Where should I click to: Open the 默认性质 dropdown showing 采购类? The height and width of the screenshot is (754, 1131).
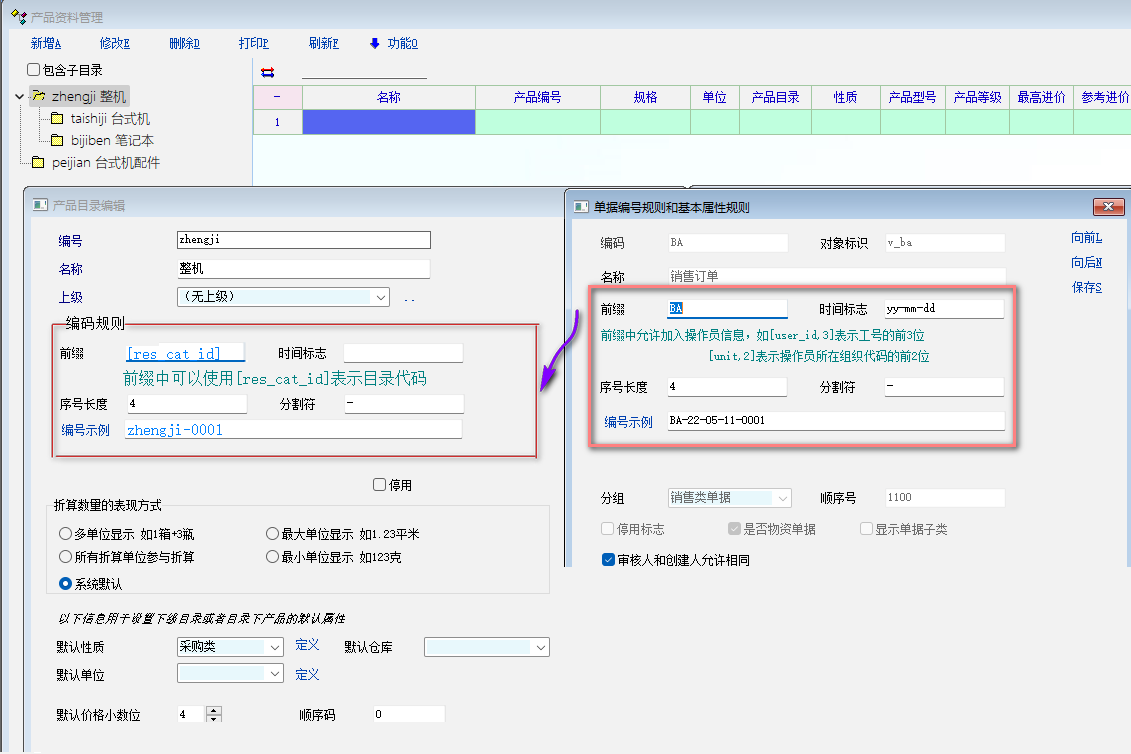[275, 648]
